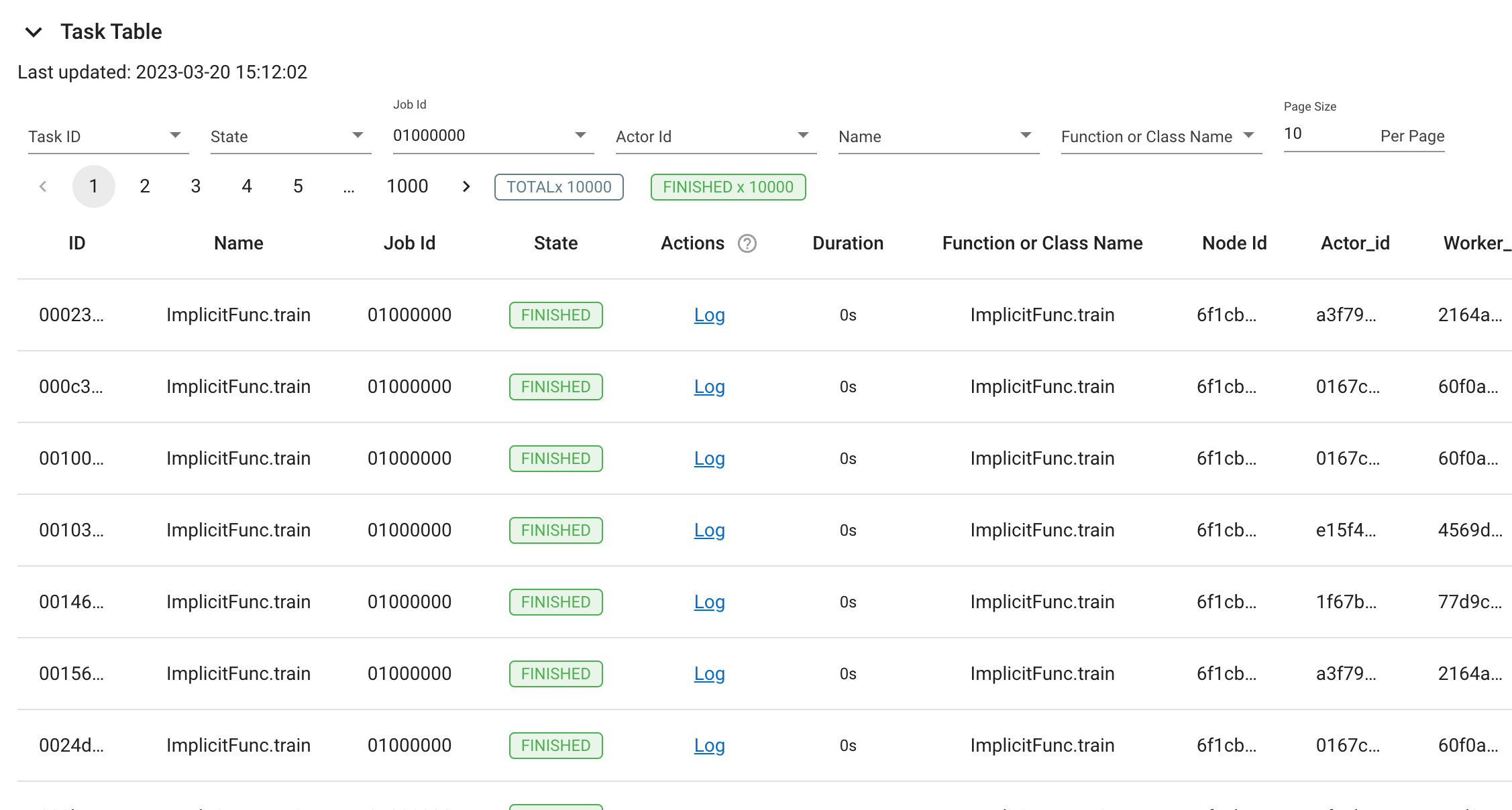The height and width of the screenshot is (810, 1512).
Task: Click the State column header
Action: [x=556, y=243]
